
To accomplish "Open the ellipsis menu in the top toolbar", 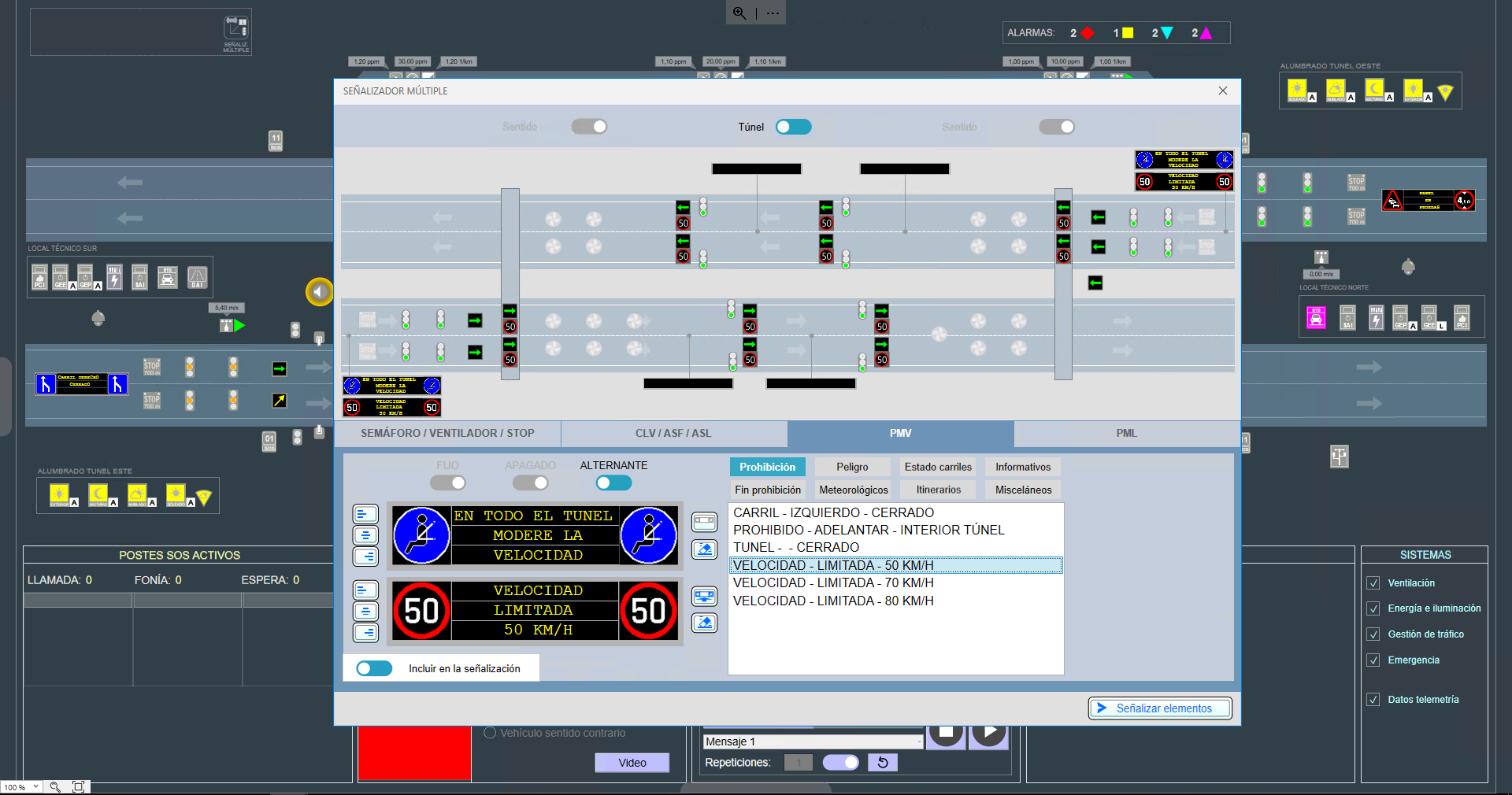I will pos(773,13).
